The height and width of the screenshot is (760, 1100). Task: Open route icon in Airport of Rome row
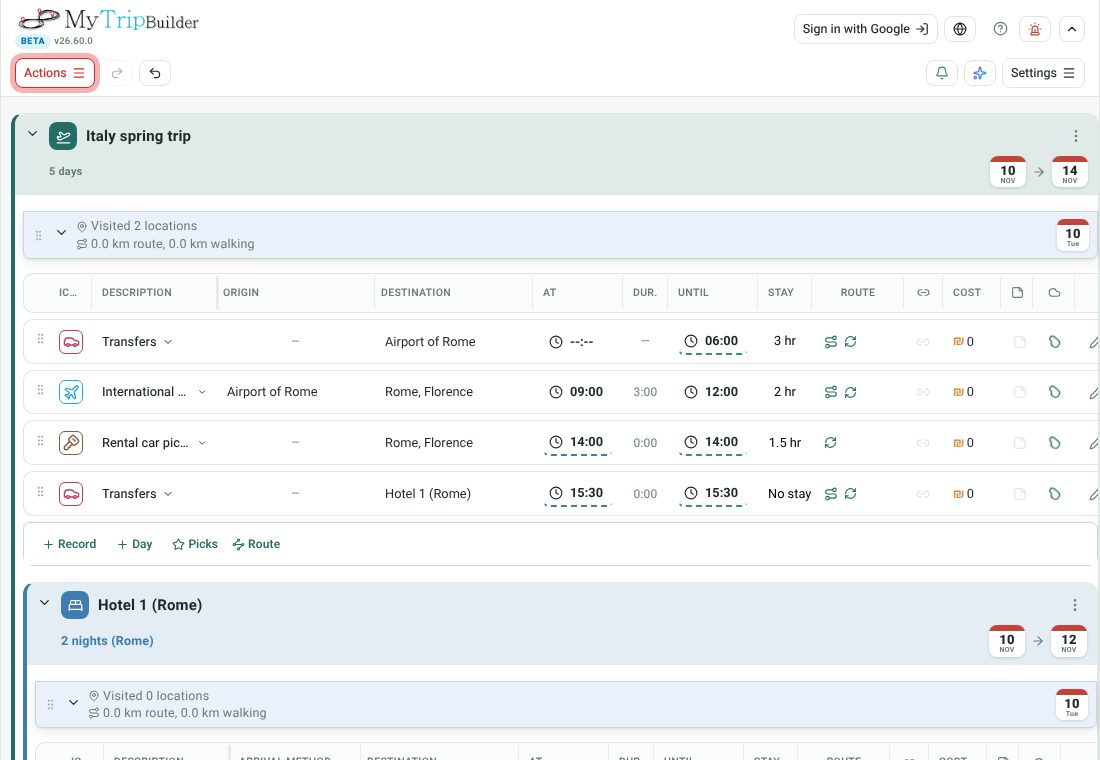pos(831,342)
